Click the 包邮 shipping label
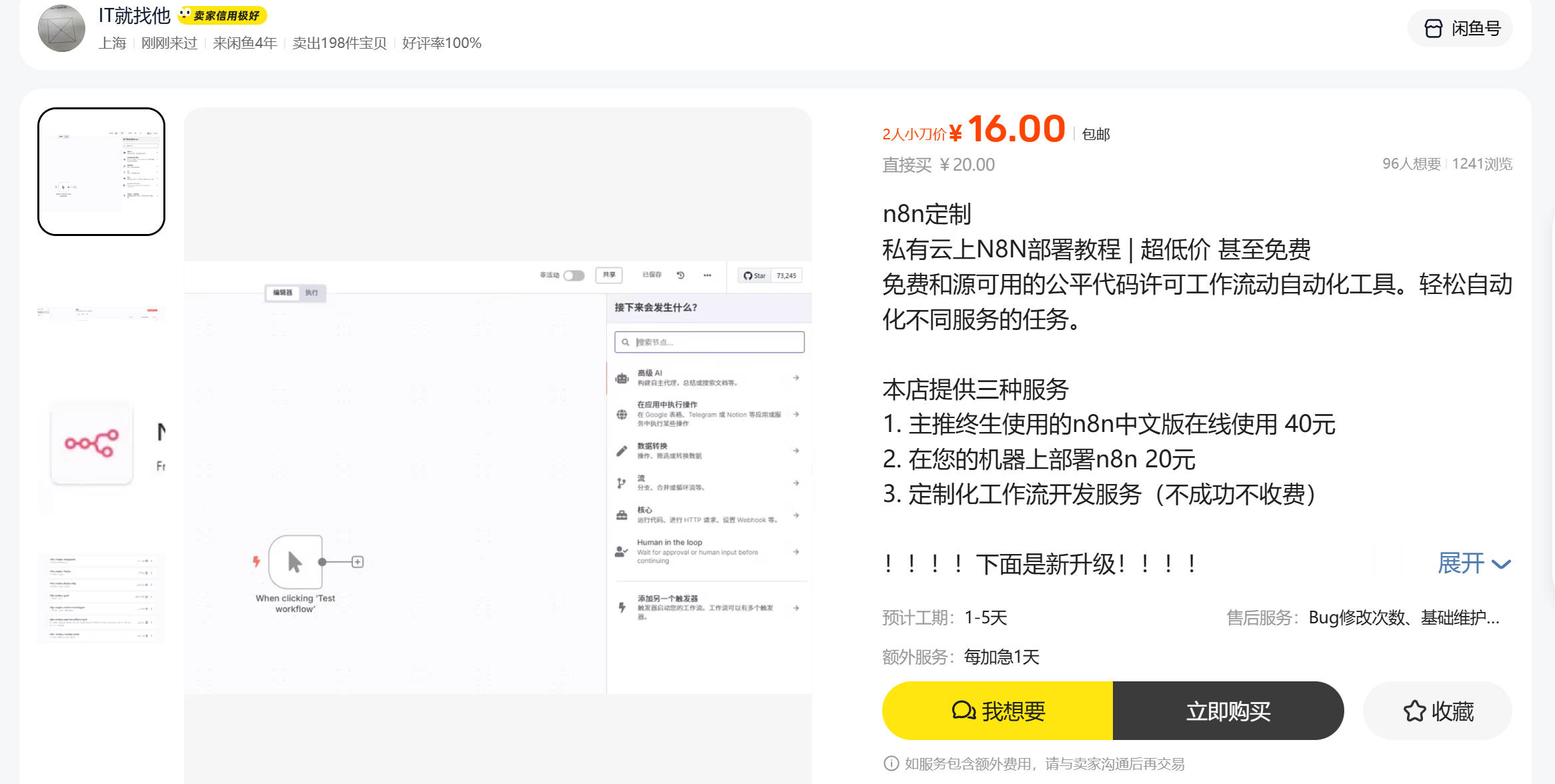Image resolution: width=1555 pixels, height=784 pixels. (x=1096, y=135)
